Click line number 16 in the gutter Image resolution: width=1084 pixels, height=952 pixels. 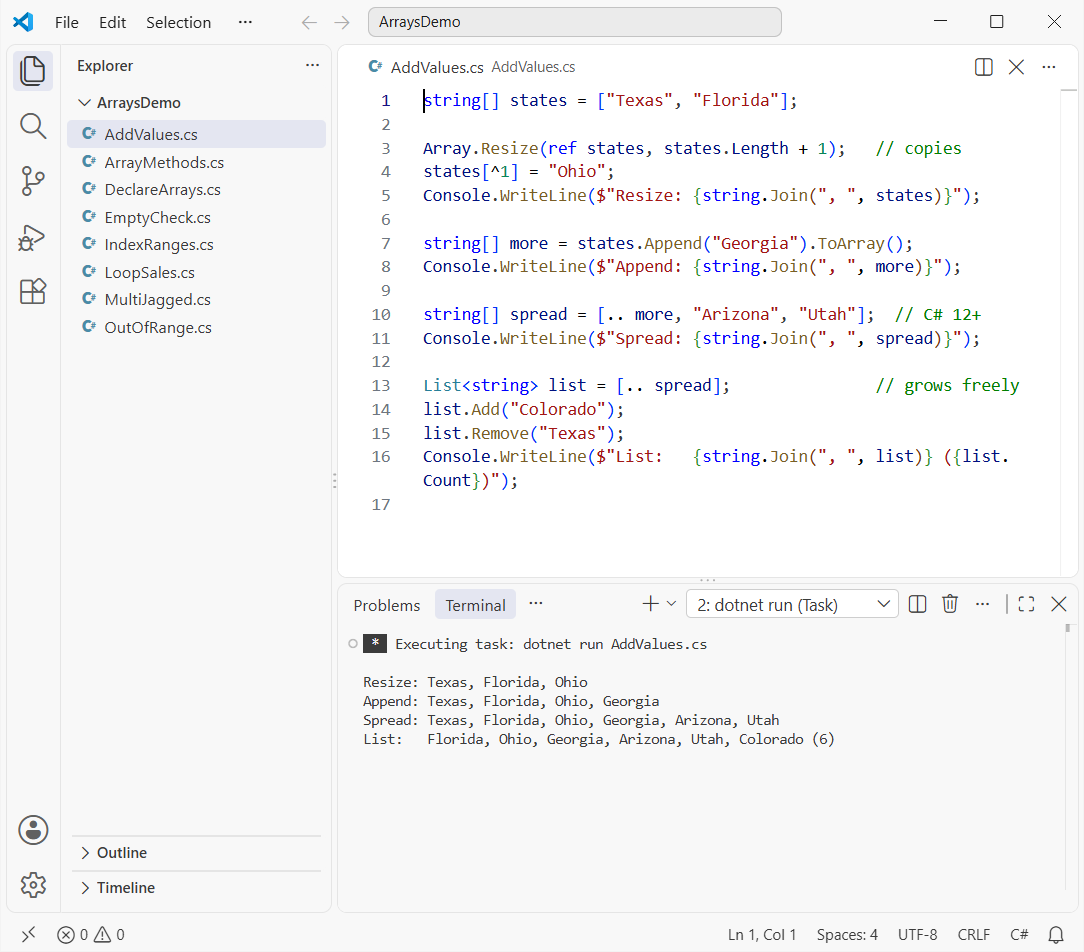(x=381, y=457)
